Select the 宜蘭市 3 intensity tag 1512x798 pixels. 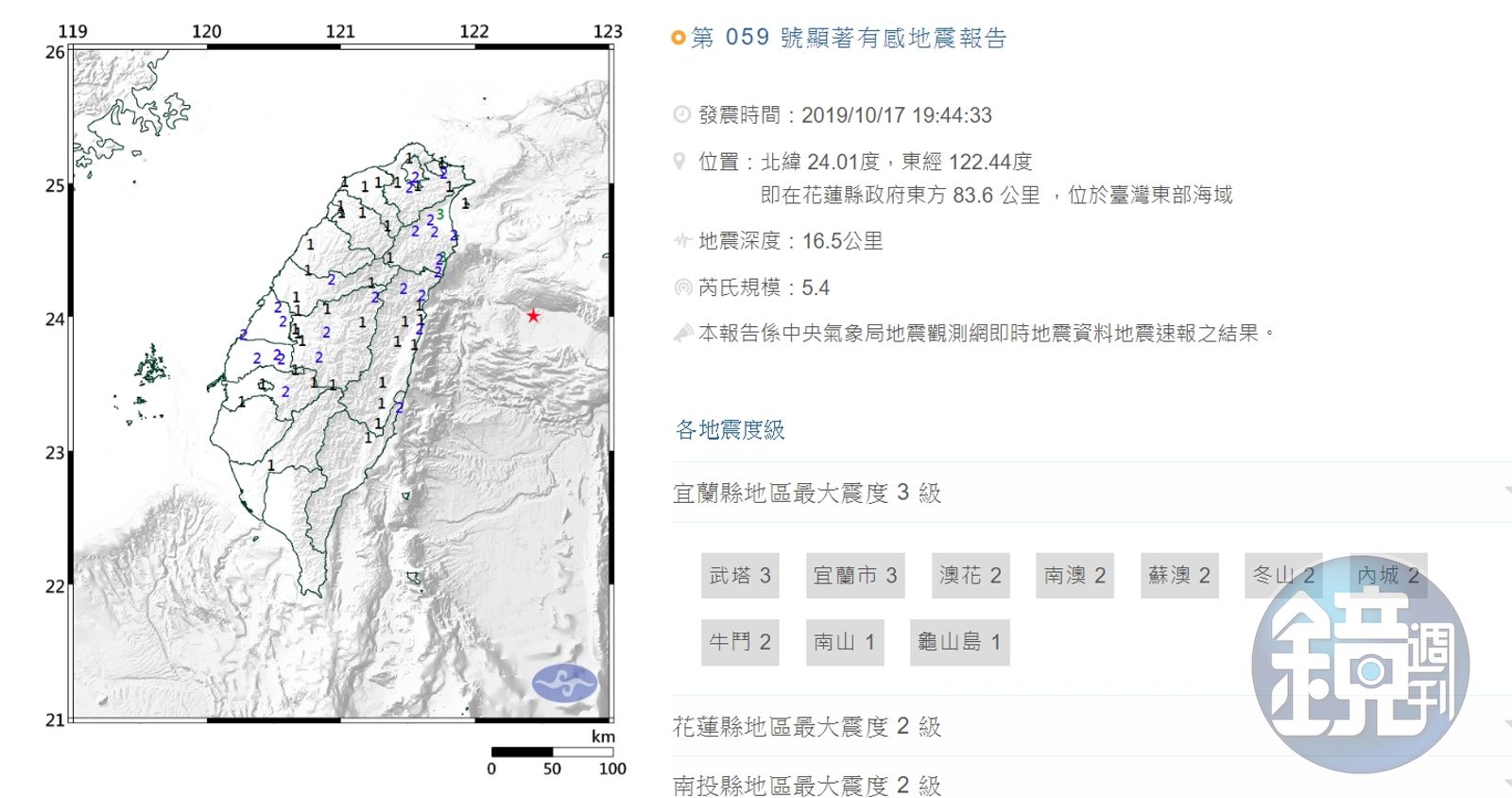855,576
